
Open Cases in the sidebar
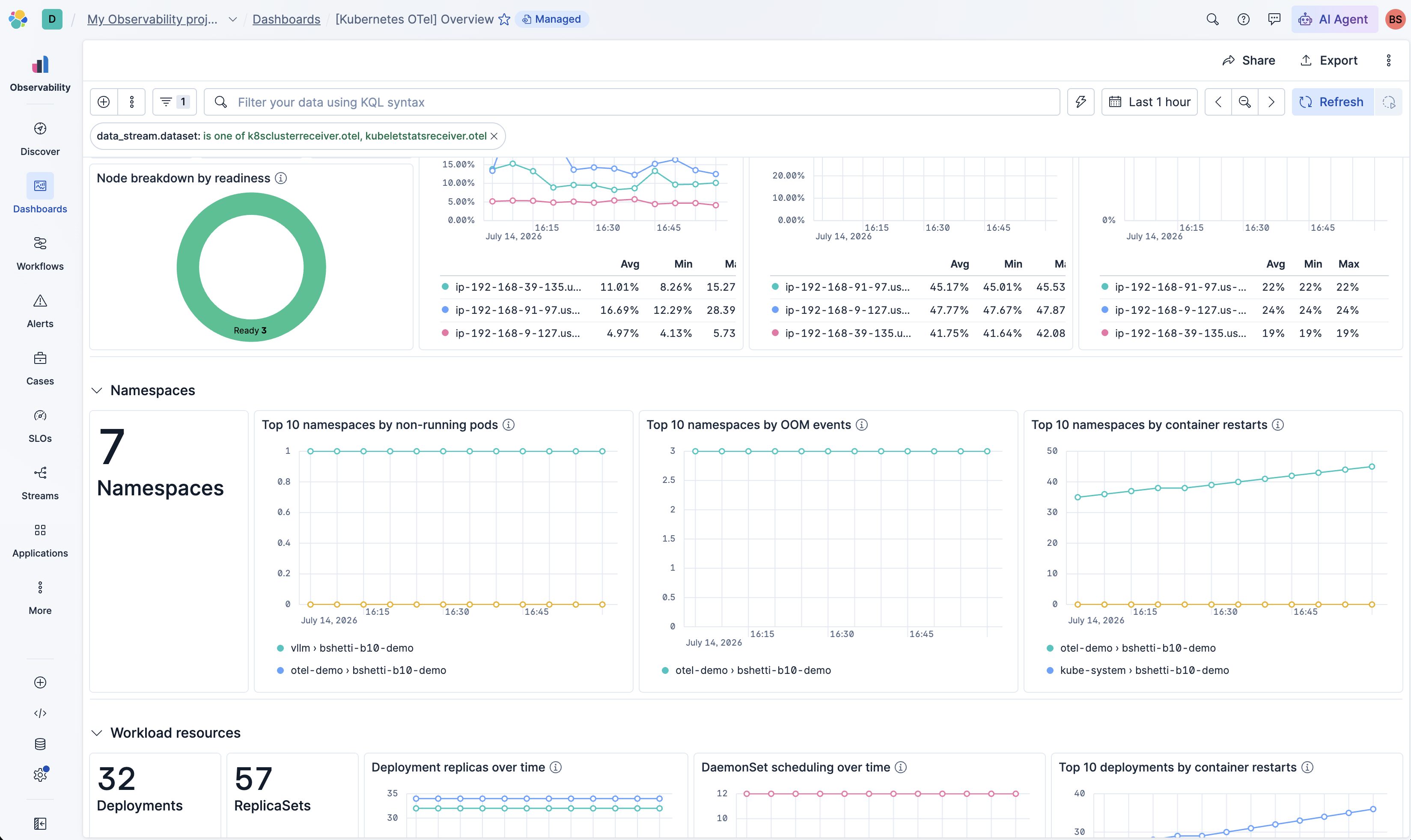click(x=40, y=369)
